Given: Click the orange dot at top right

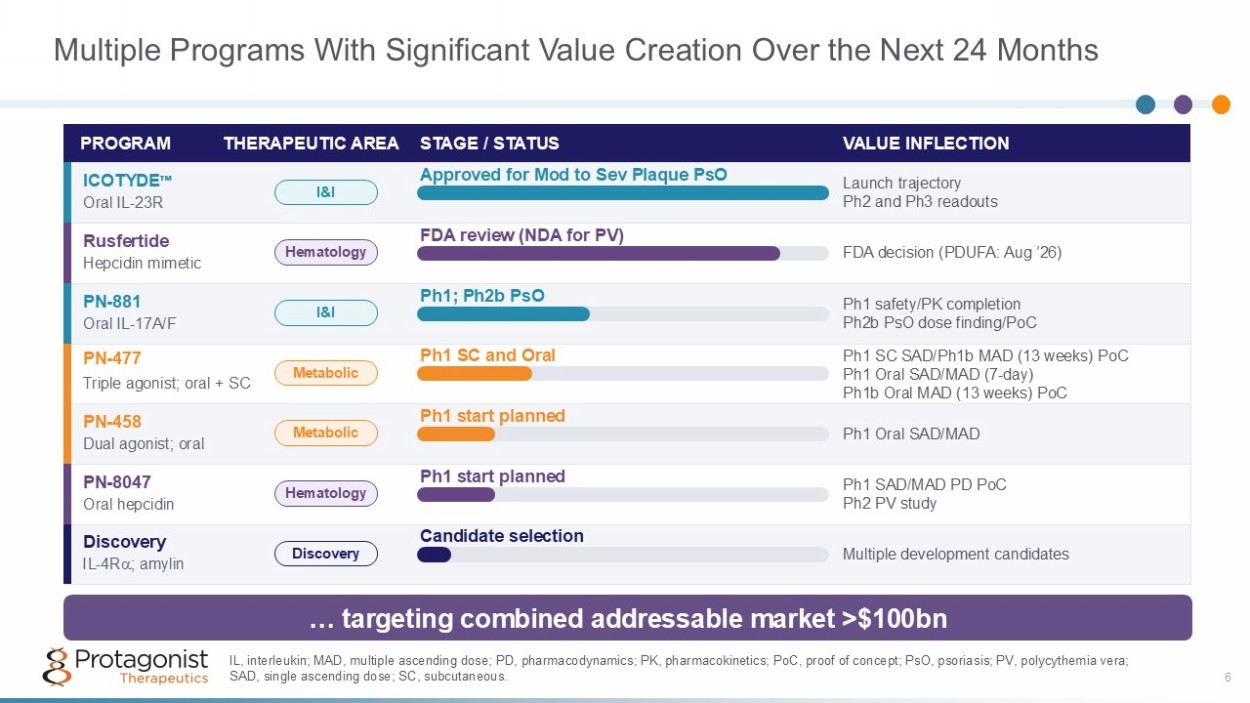Looking at the screenshot, I should [x=1221, y=104].
